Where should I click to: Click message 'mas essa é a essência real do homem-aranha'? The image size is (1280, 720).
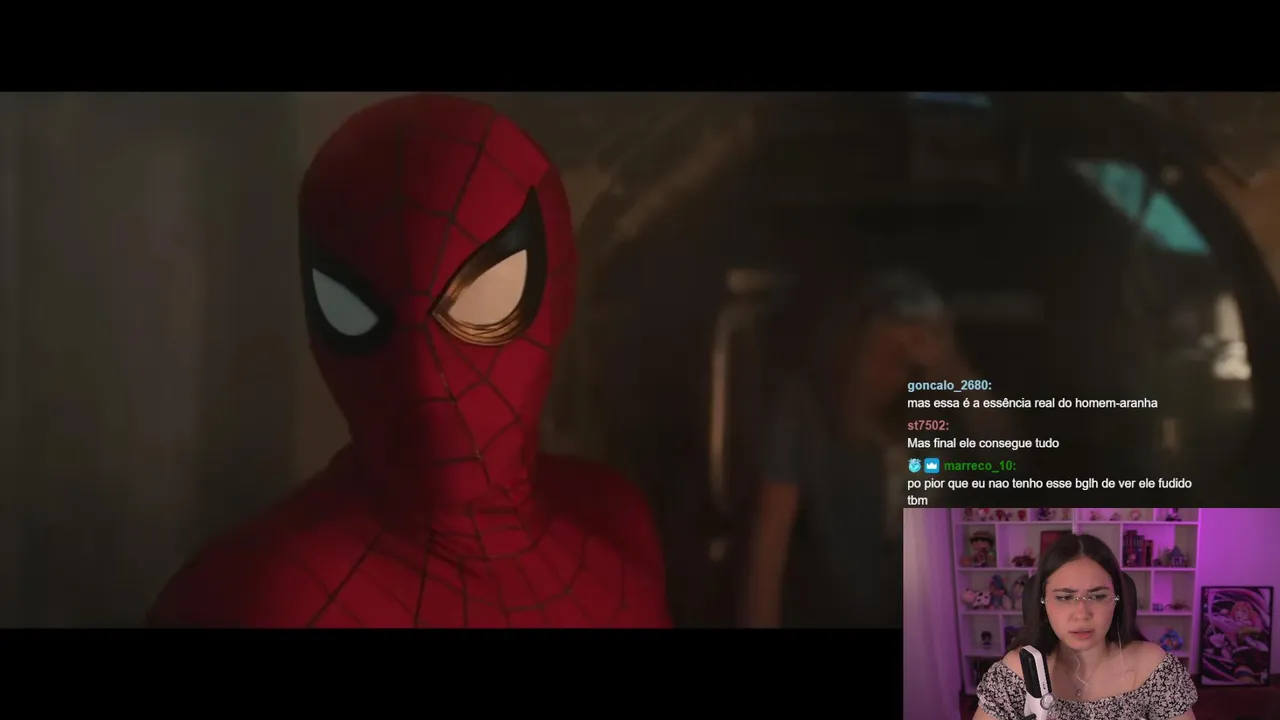click(1032, 403)
